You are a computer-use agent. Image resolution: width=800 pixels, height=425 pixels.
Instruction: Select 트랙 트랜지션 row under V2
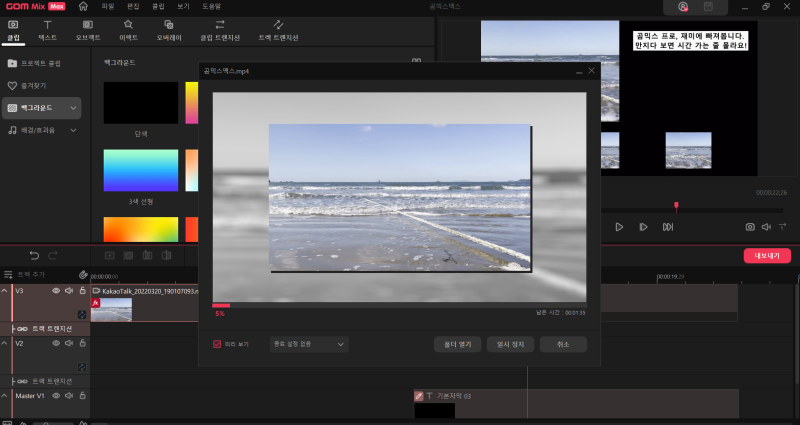click(45, 382)
